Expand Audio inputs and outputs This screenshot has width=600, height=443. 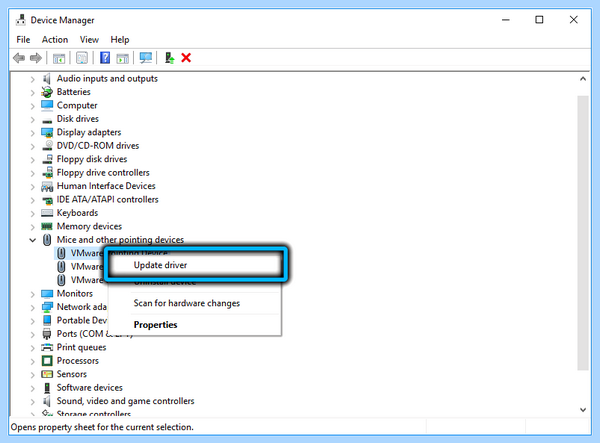coord(33,79)
